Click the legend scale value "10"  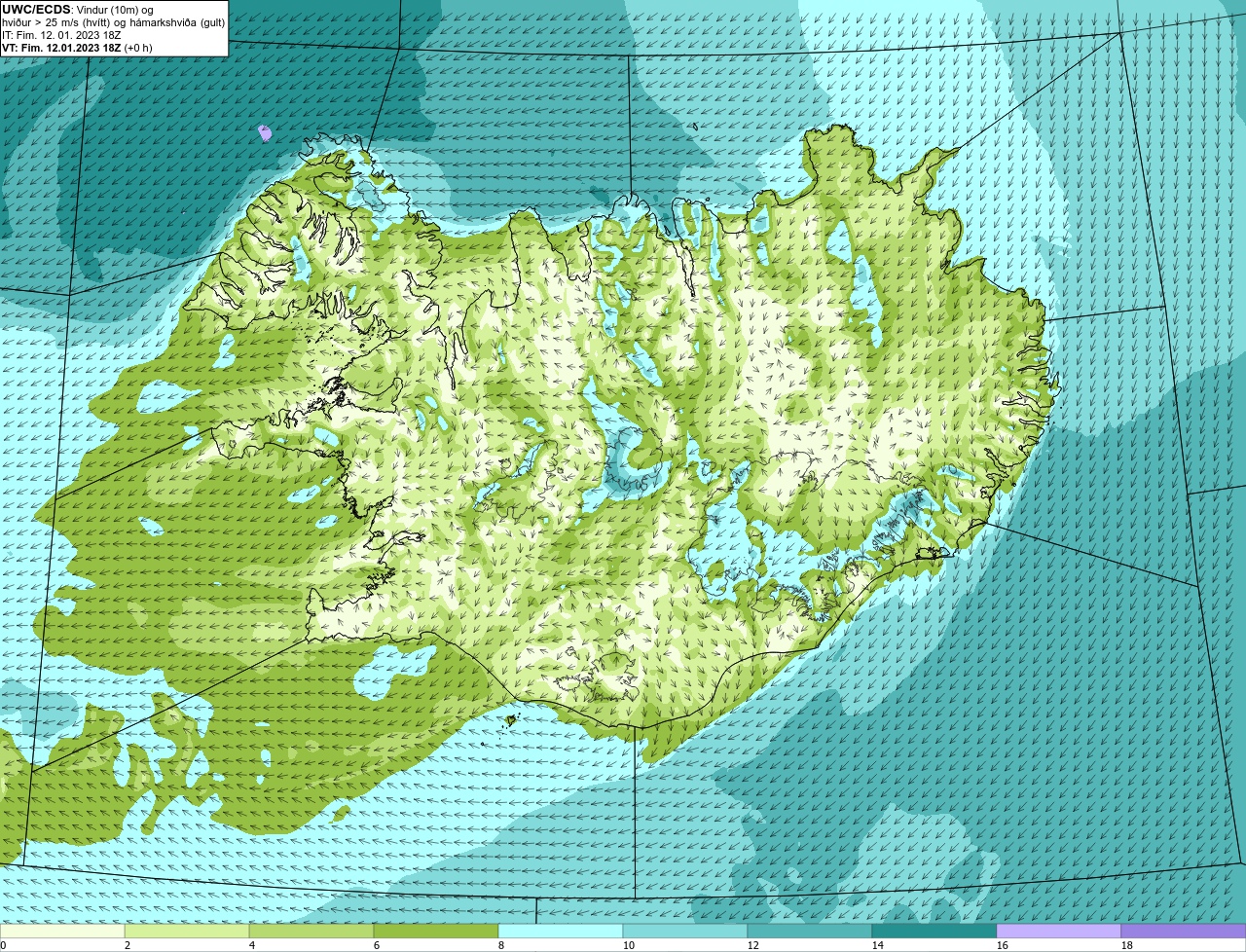coord(629,945)
